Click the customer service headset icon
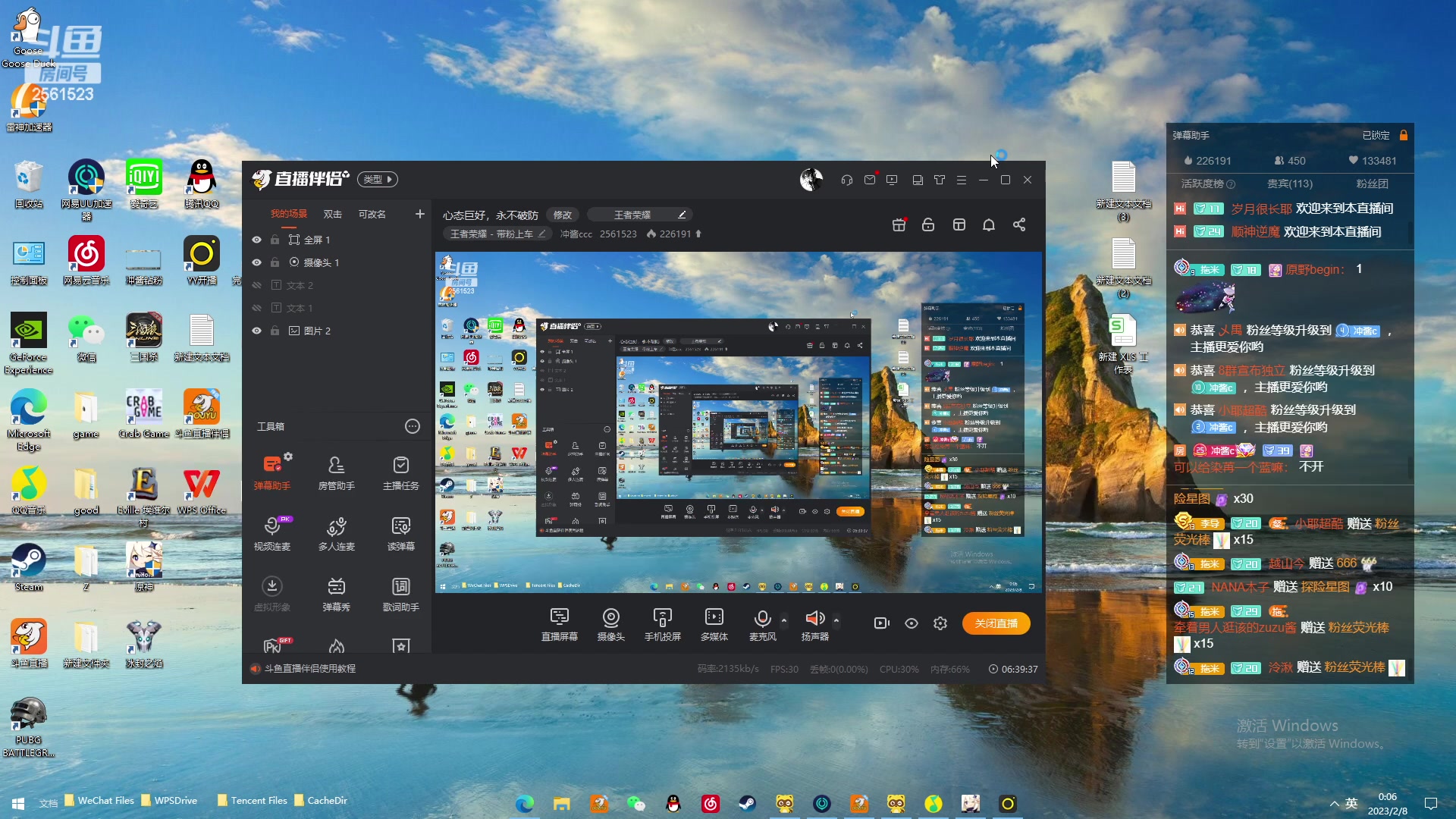 847,180
